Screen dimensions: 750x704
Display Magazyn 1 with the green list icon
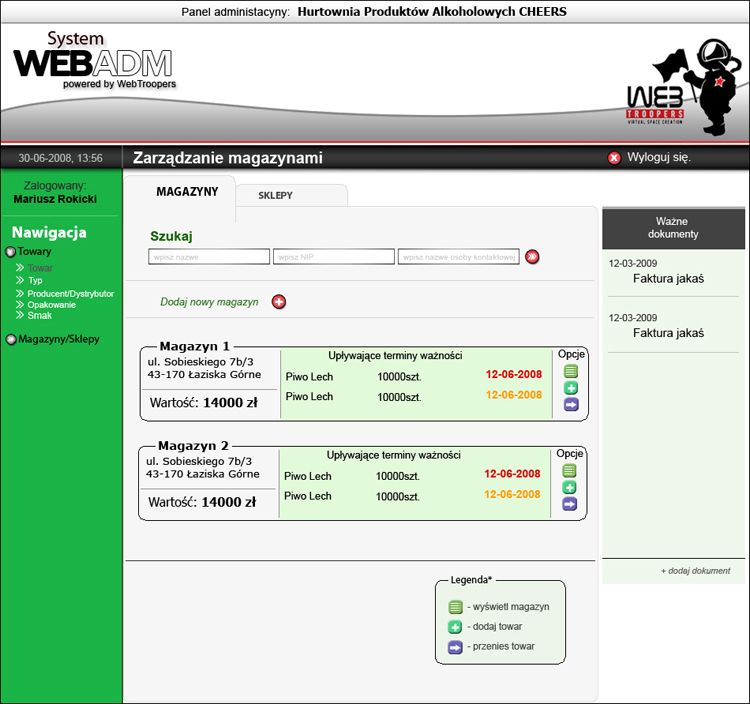[571, 371]
